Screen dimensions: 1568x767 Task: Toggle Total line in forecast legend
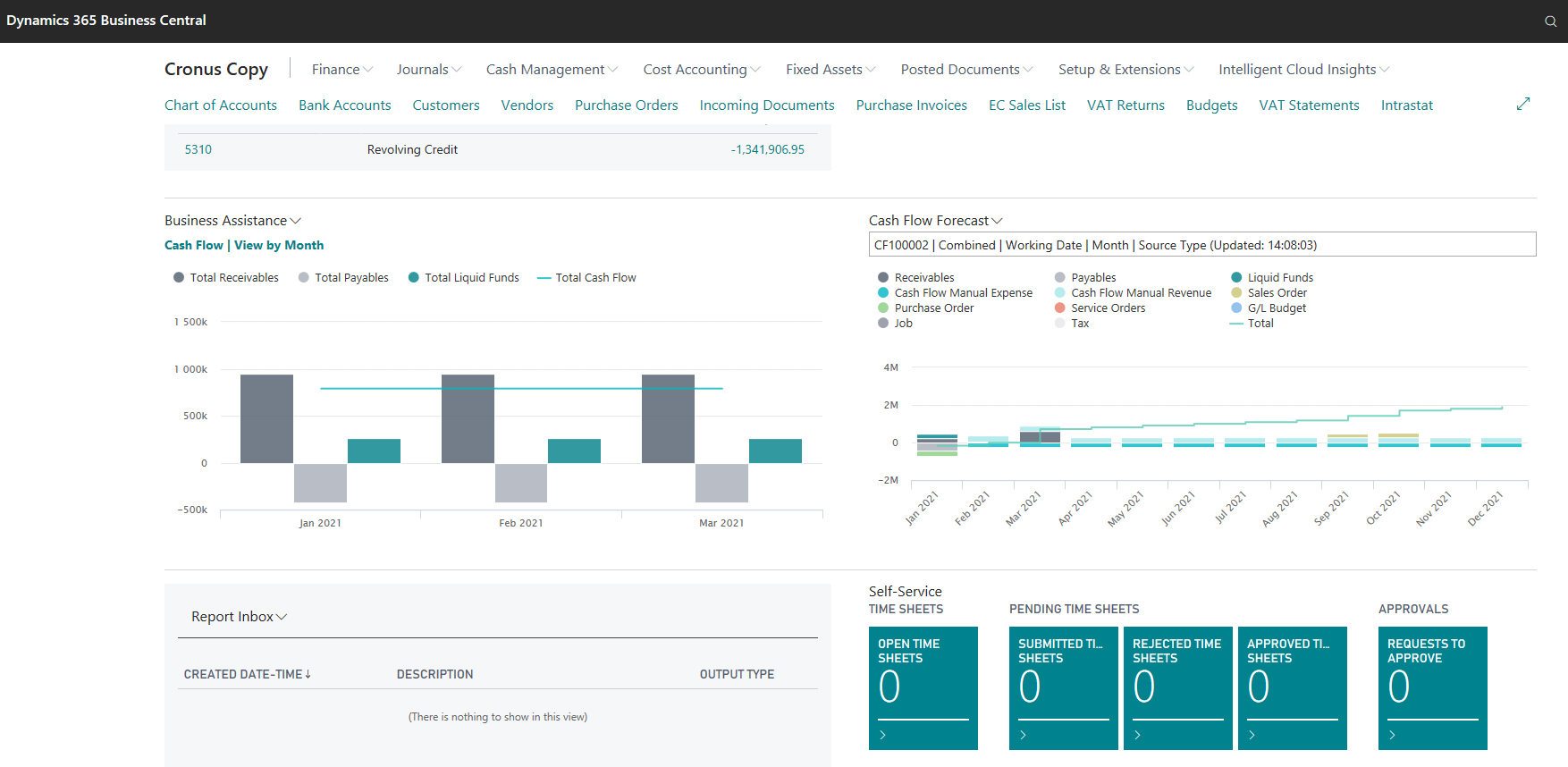click(1252, 324)
